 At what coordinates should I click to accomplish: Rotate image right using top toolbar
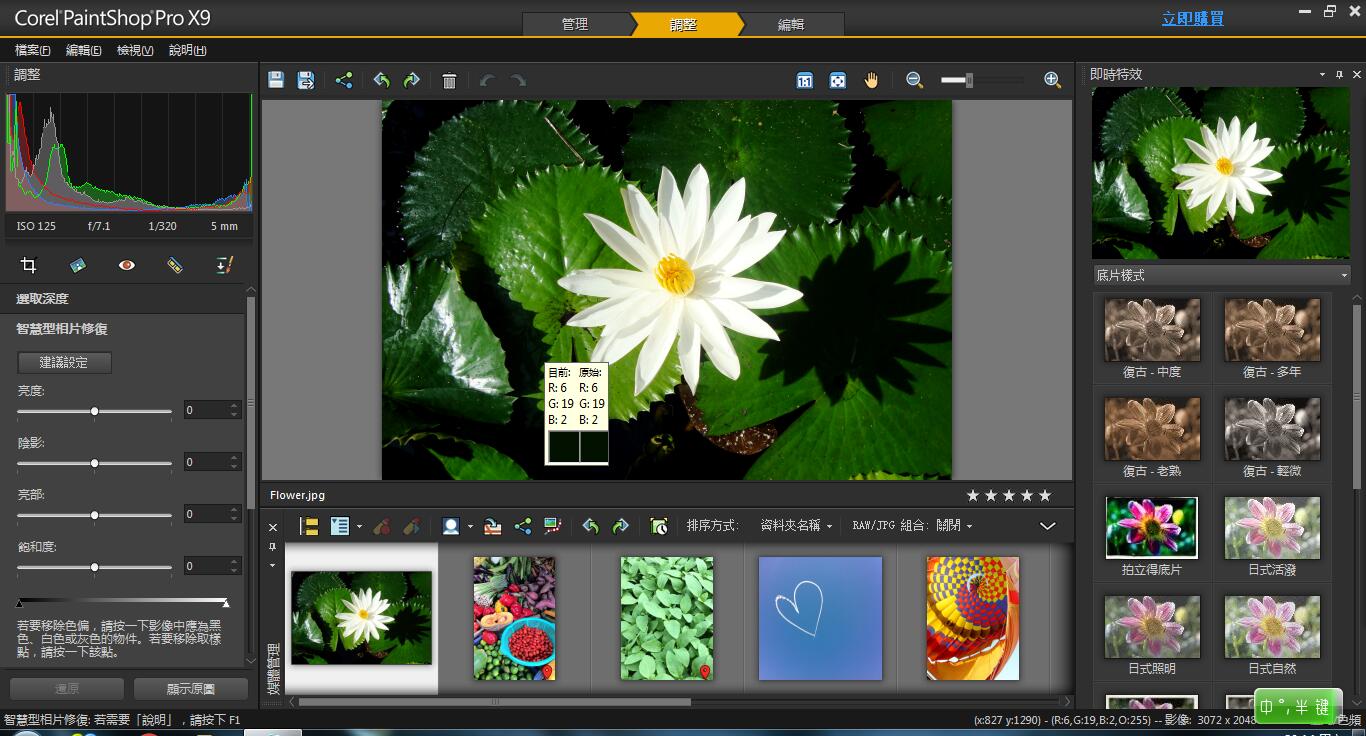pyautogui.click(x=411, y=80)
